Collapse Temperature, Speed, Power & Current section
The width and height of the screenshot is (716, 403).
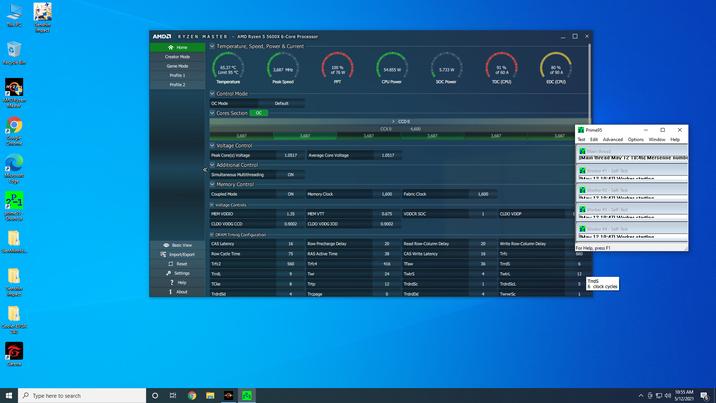212,46
